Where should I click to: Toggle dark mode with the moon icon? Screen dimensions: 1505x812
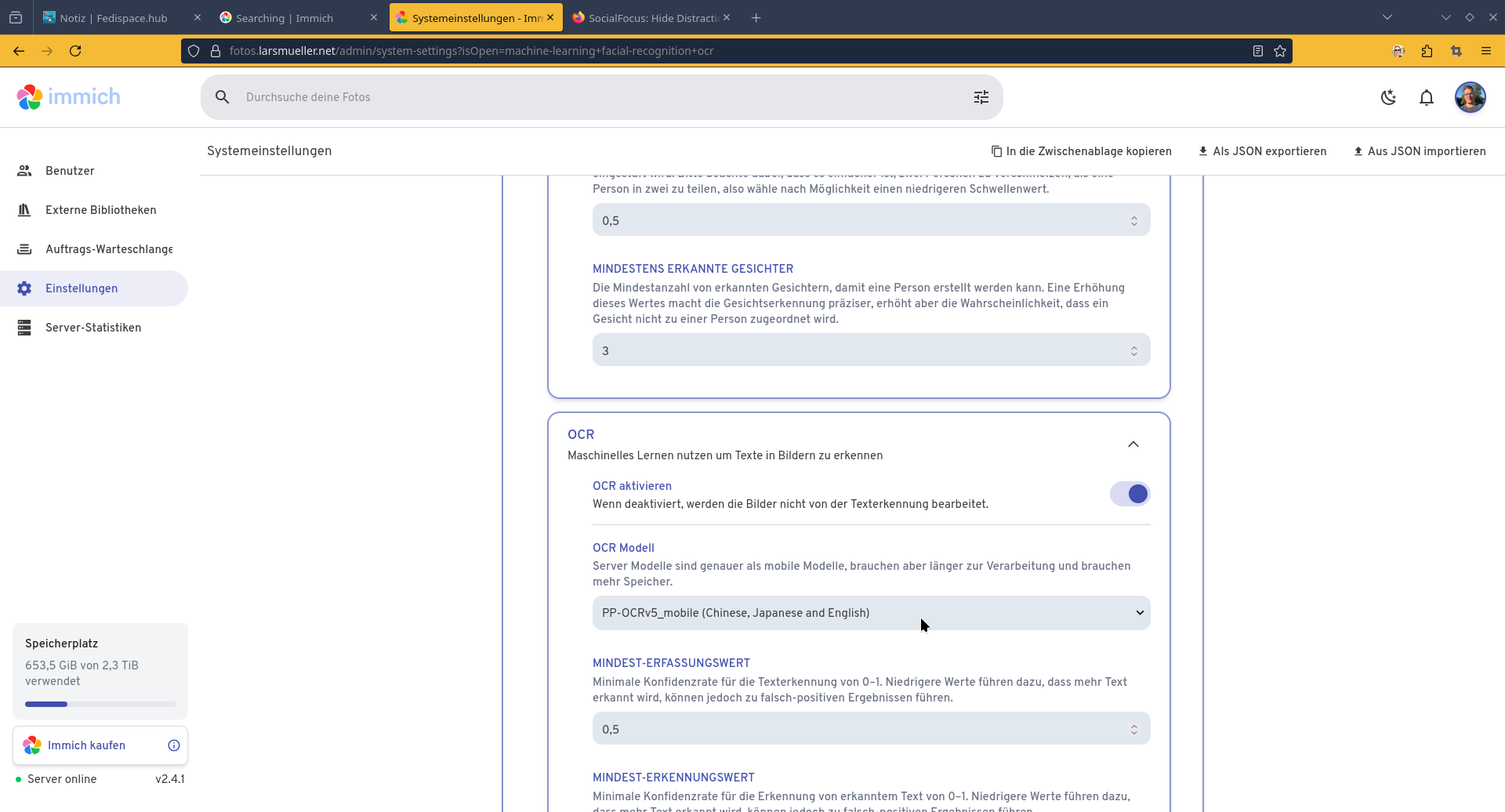click(x=1388, y=97)
